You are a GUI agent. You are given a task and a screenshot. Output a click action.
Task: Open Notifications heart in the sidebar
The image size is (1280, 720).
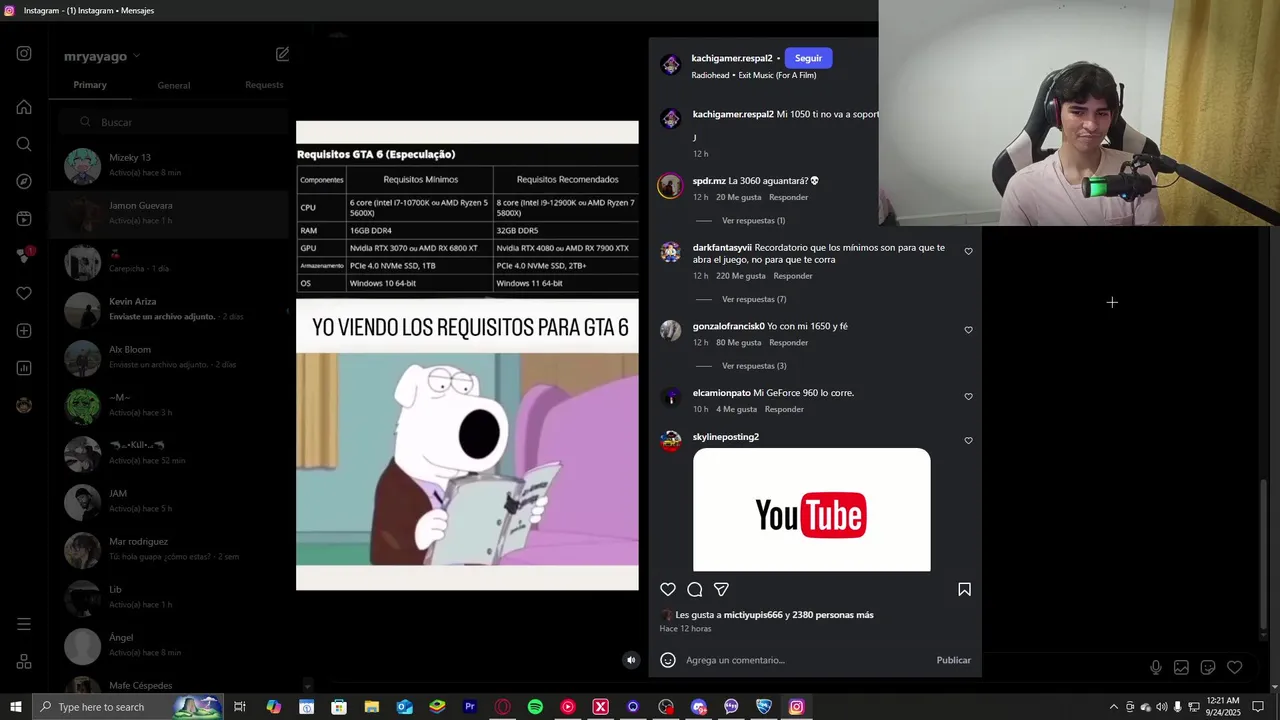(x=24, y=293)
